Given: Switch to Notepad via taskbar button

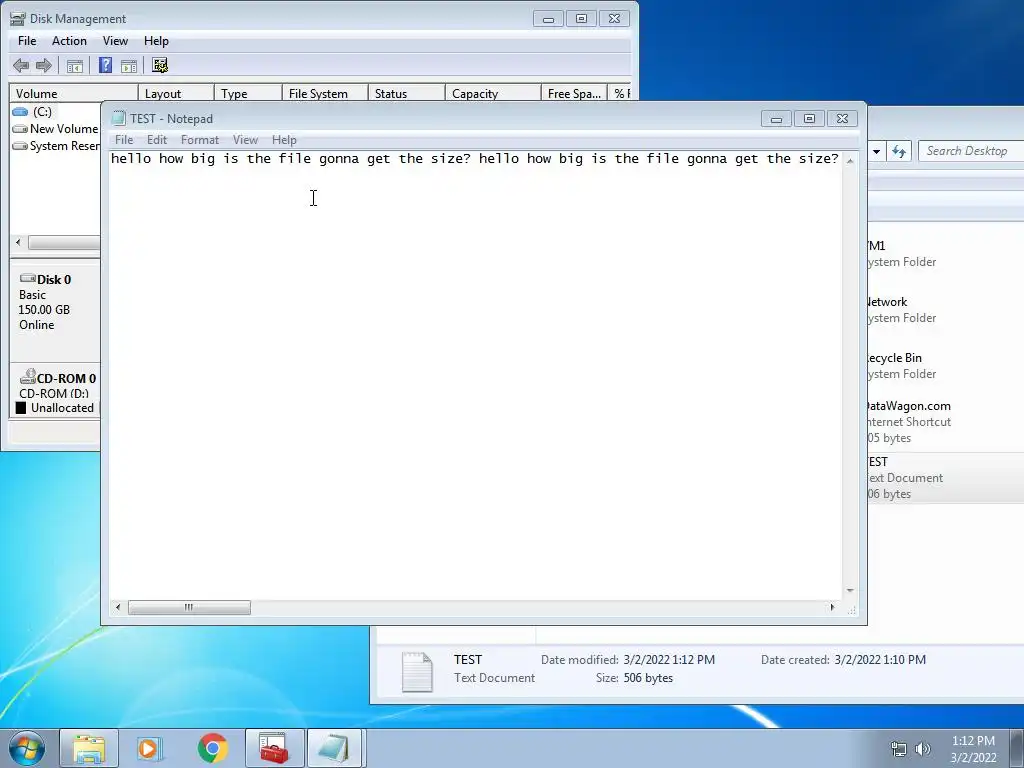Looking at the screenshot, I should pyautogui.click(x=334, y=748).
